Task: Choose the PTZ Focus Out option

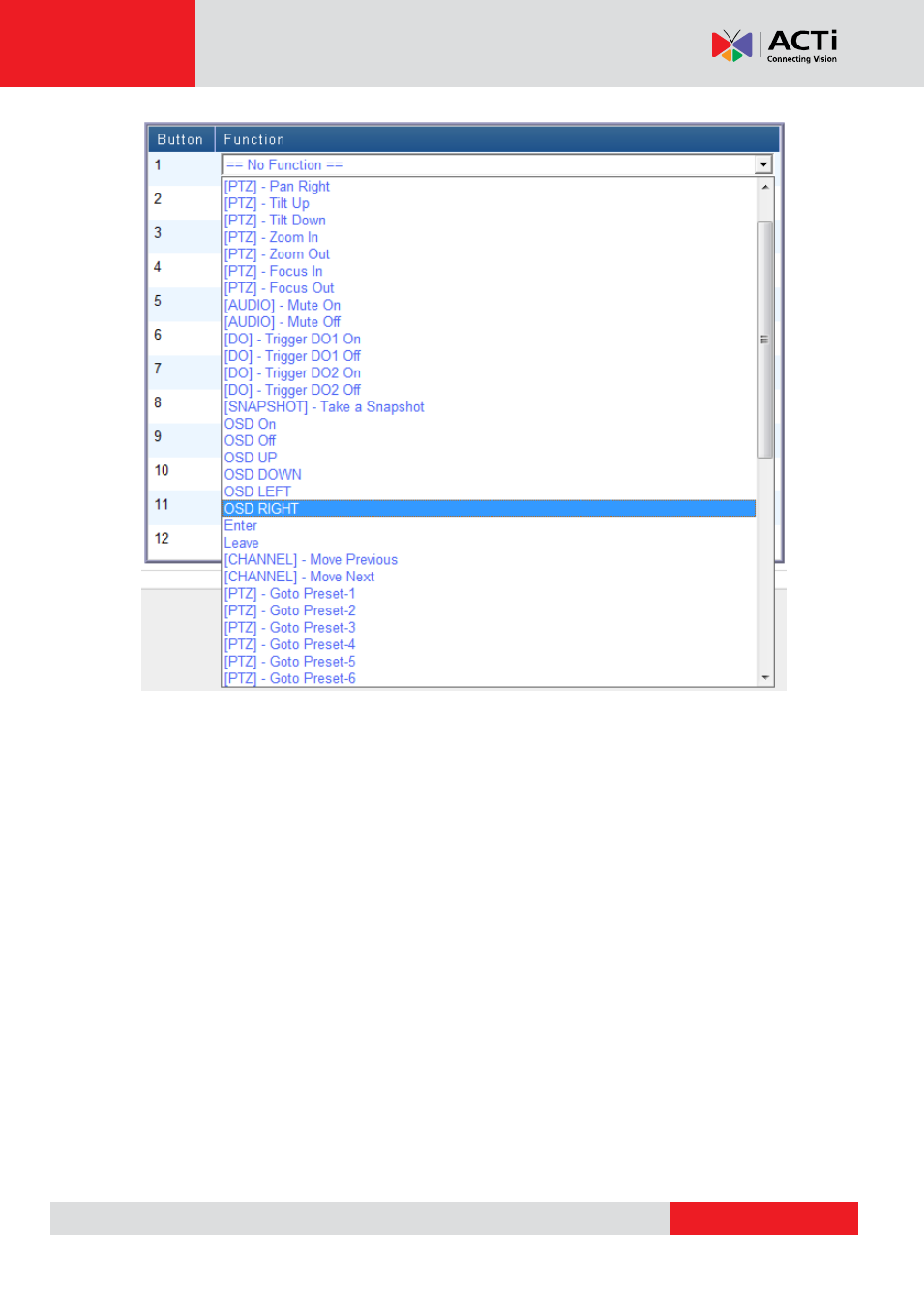Action: pos(279,288)
